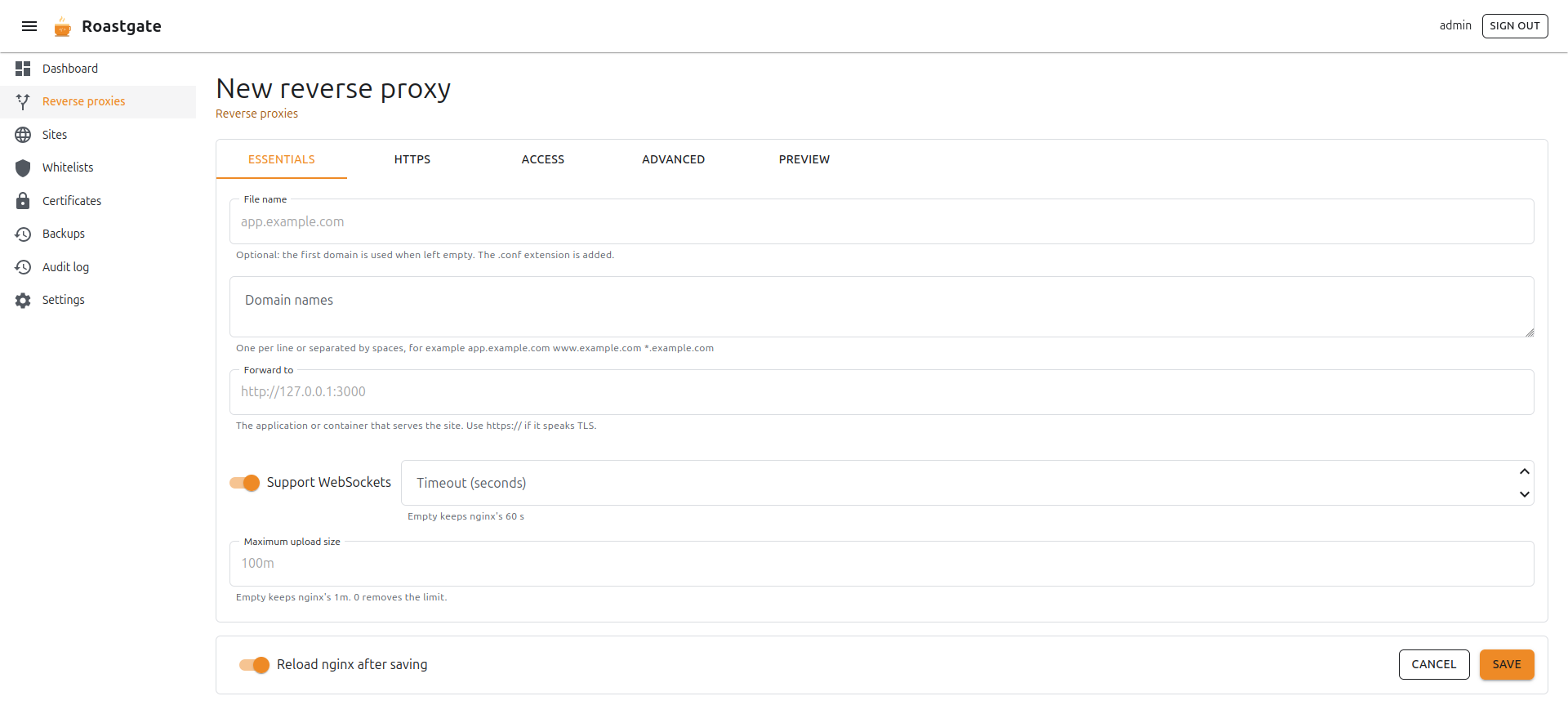Decrease timeout with the down arrow
The width and height of the screenshot is (1568, 714).
coord(1524,494)
